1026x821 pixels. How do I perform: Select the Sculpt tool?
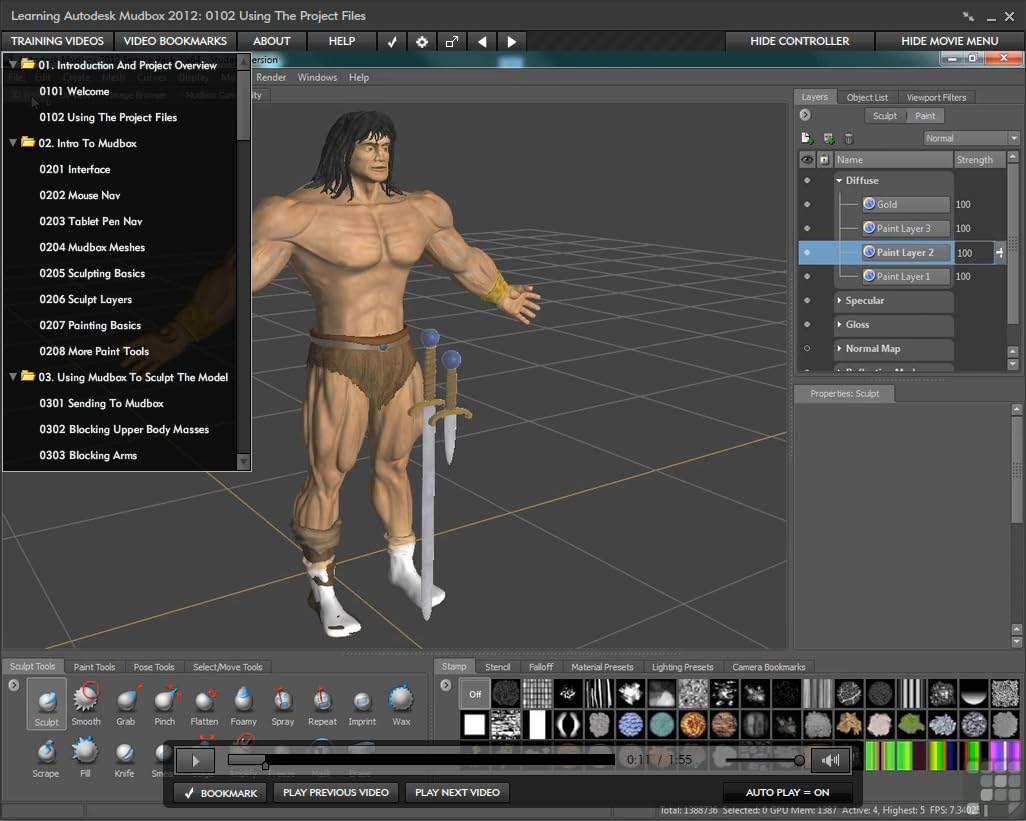click(x=46, y=703)
